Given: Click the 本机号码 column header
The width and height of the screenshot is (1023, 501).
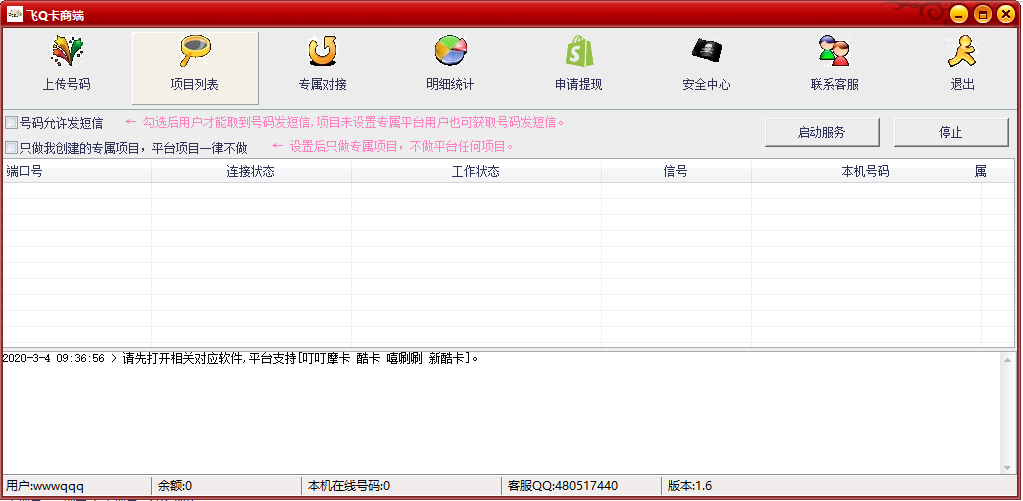Looking at the screenshot, I should coord(865,171).
